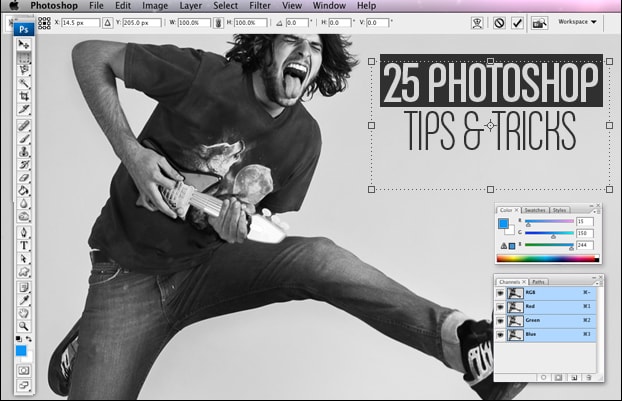The height and width of the screenshot is (401, 622).
Task: Toggle Quick Mask mode in toolbox
Action: click(x=24, y=370)
